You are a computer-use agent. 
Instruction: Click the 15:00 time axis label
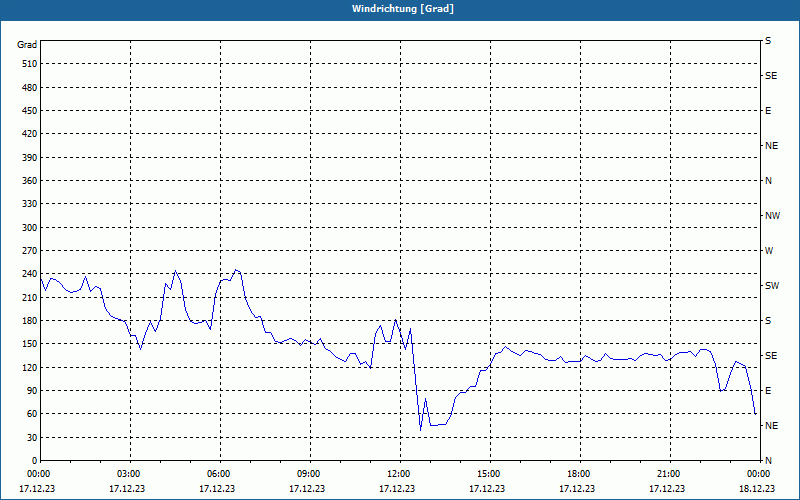(488, 474)
